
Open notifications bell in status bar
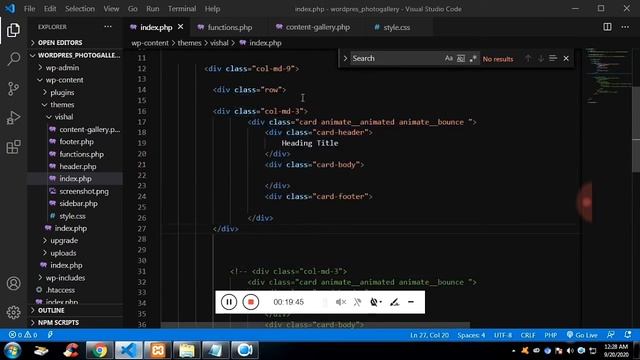point(628,335)
